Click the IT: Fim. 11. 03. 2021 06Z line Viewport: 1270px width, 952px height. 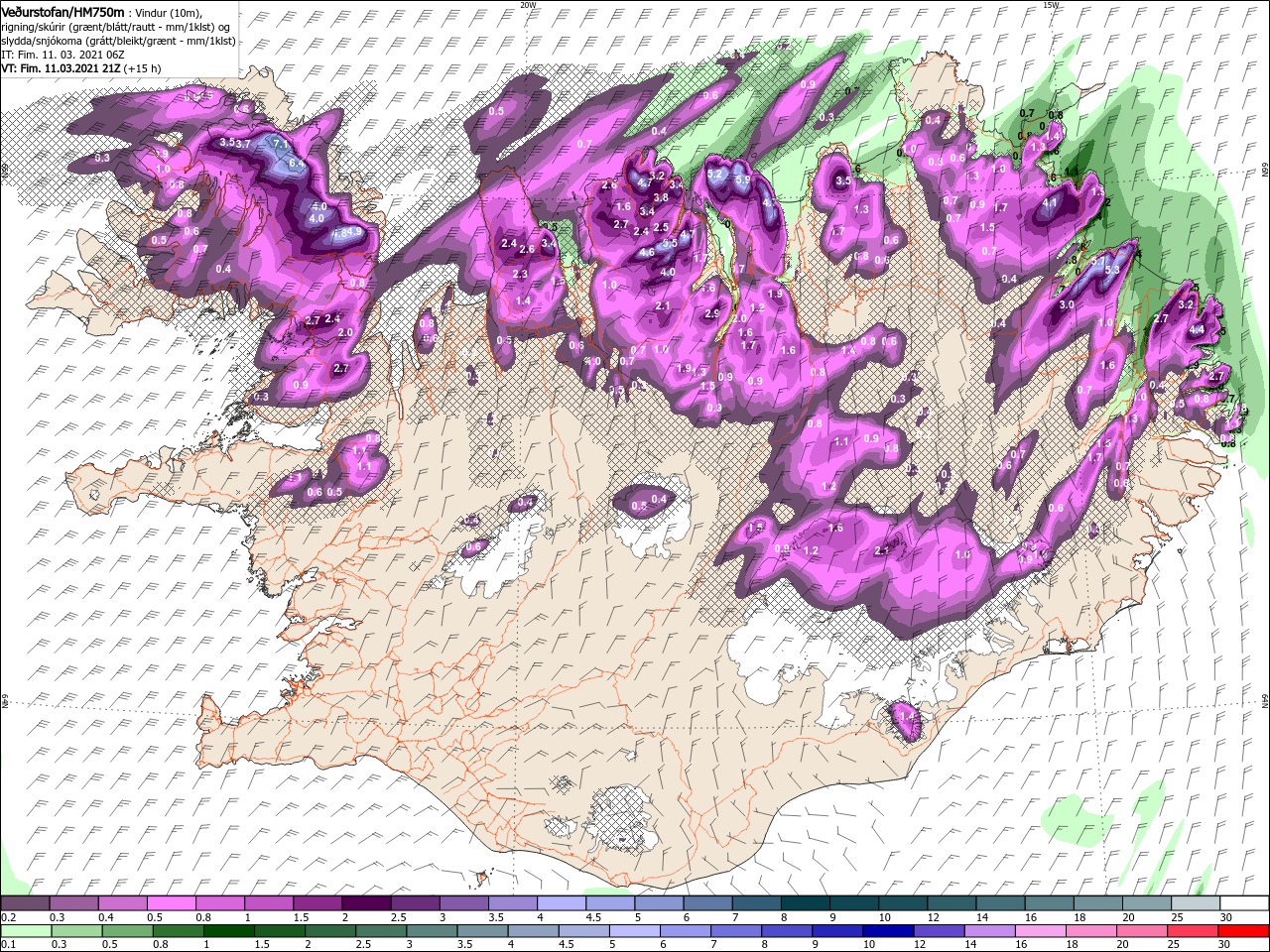coord(61,55)
